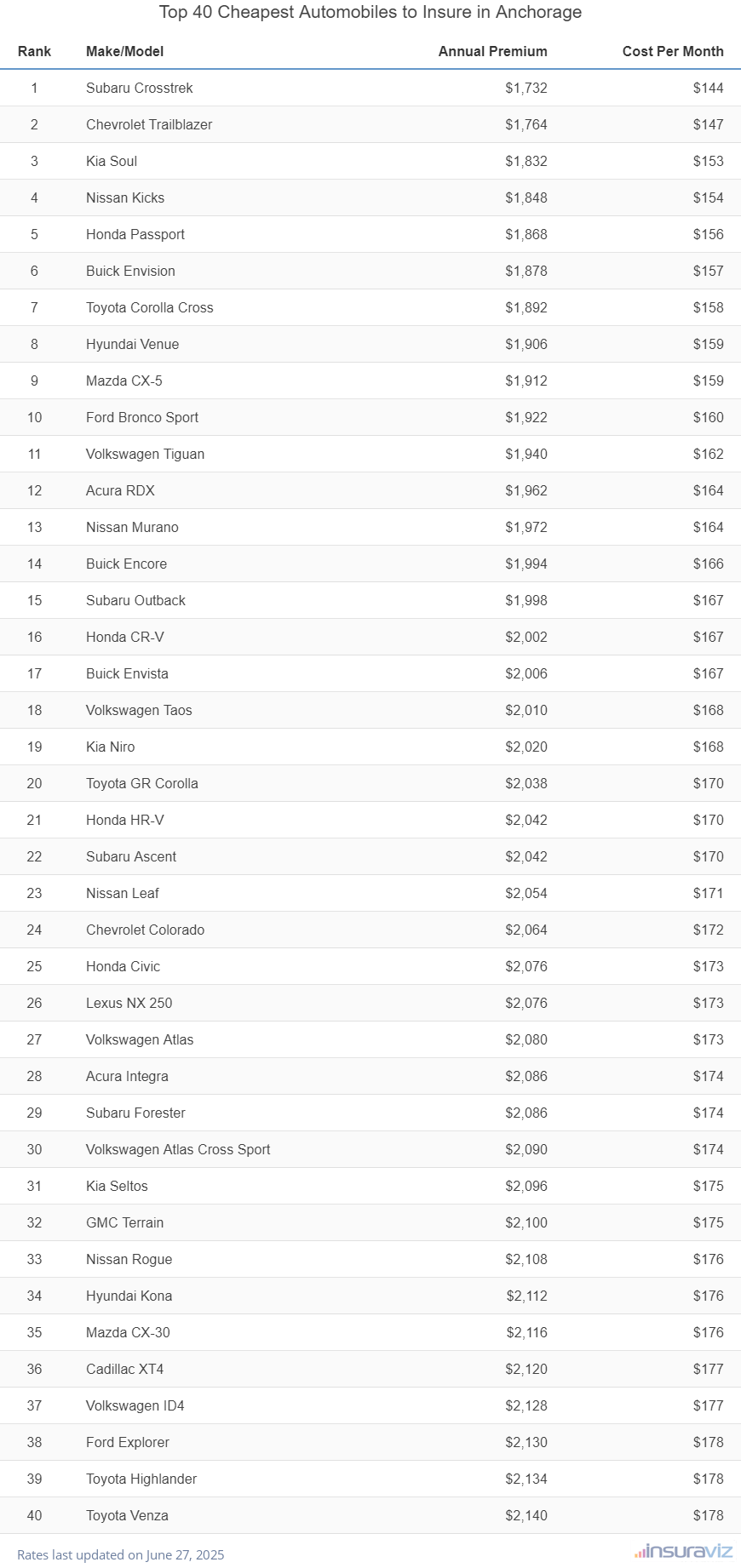Click the Ford Bronco Sport model name
The image size is (741, 1568).
141,417
